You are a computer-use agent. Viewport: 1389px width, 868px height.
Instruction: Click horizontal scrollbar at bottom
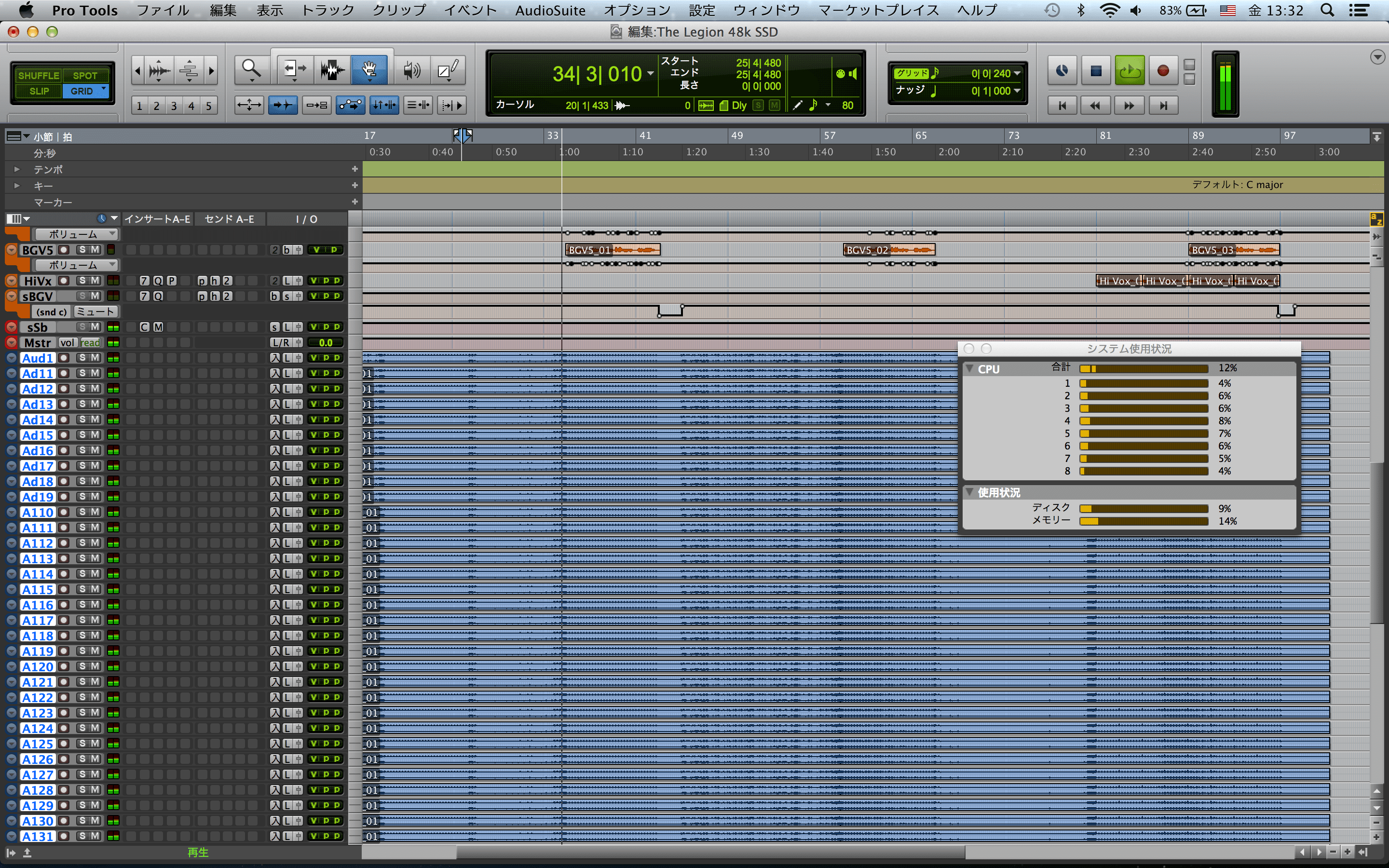[x=710, y=853]
